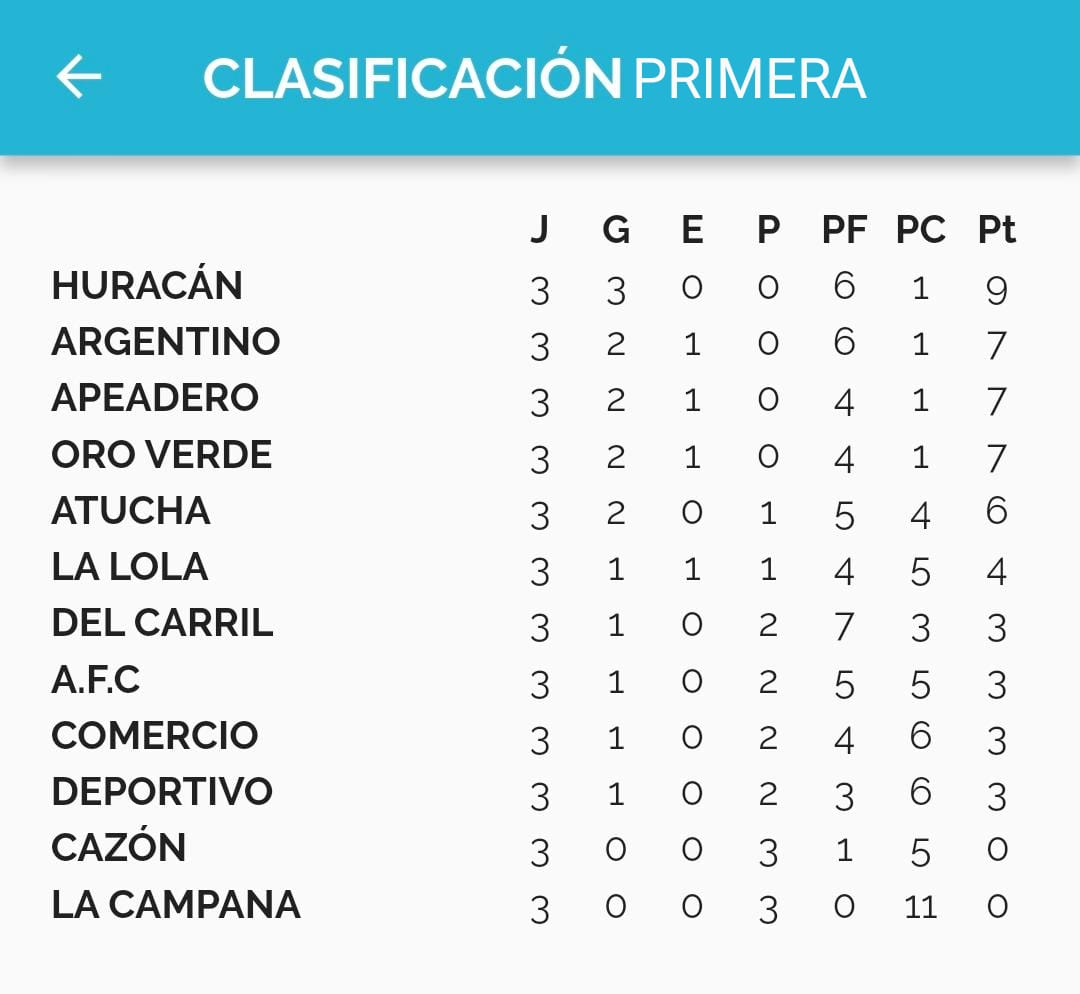Sort standings by the Pt column
This screenshot has height=994, width=1080.
(992, 228)
